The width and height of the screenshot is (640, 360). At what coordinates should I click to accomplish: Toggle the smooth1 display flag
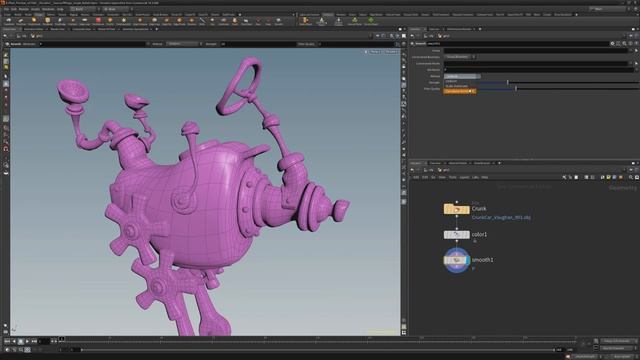click(467, 260)
